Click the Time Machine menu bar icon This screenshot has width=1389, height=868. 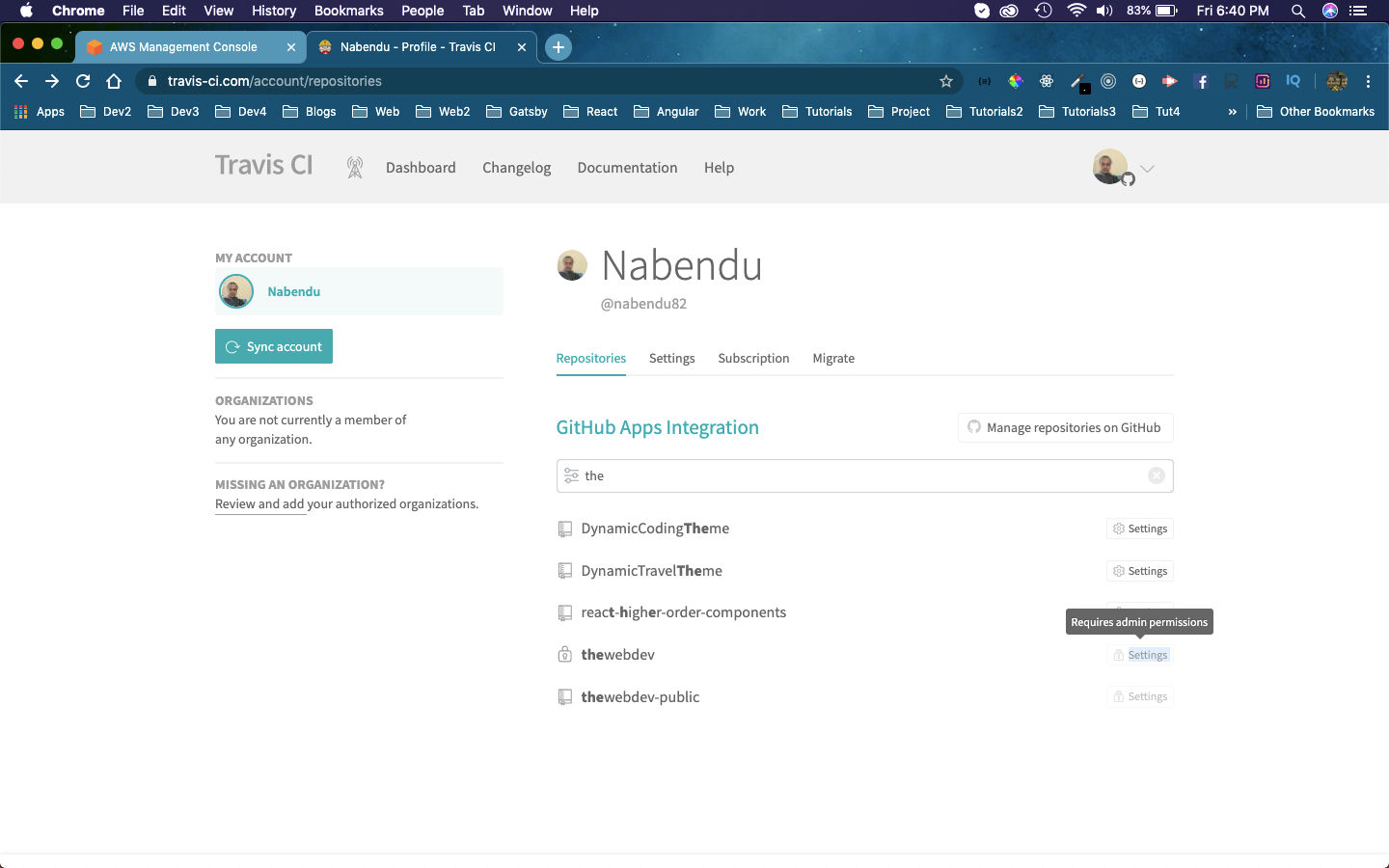point(1043,11)
